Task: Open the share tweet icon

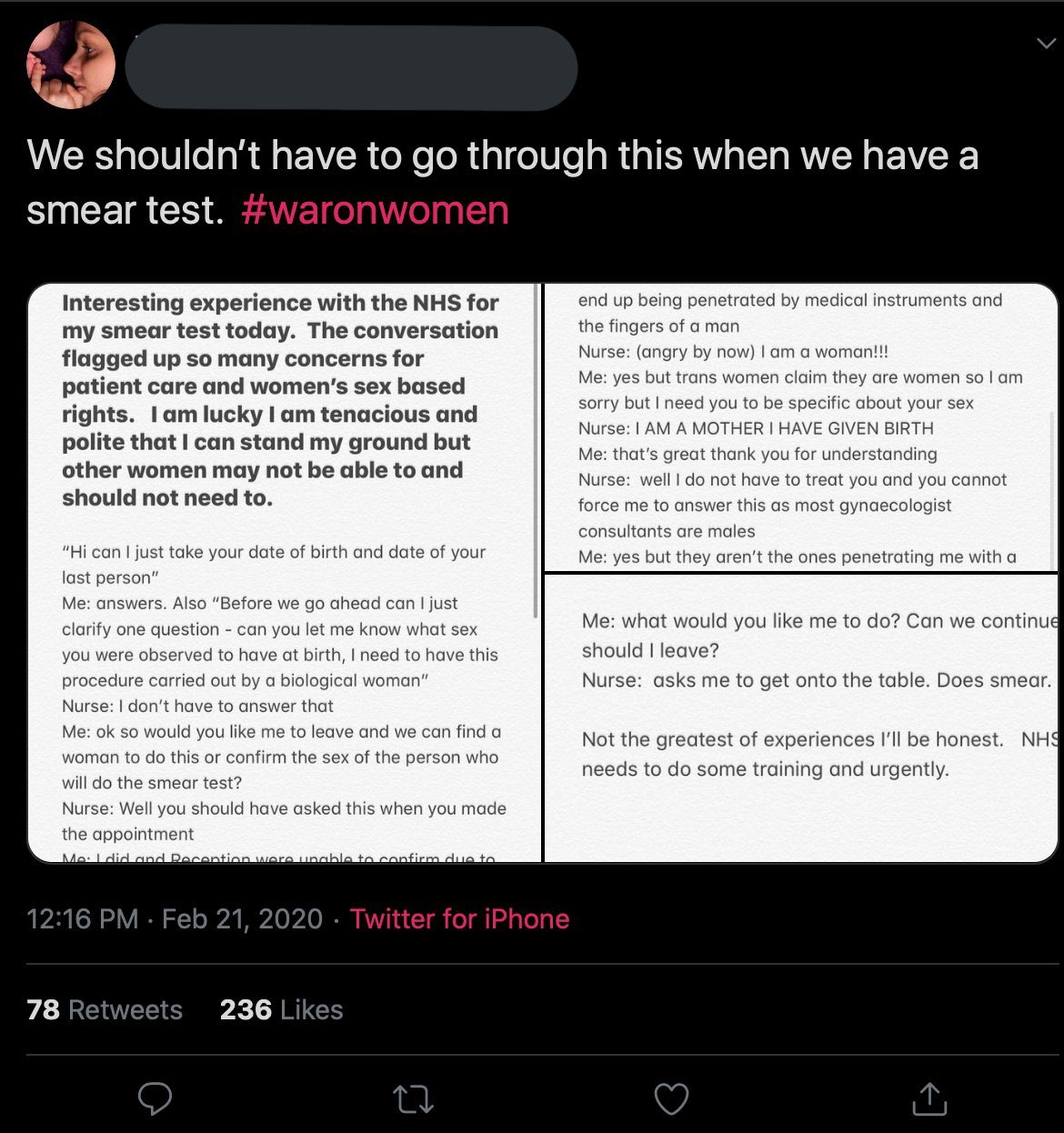Action: coord(929,1098)
